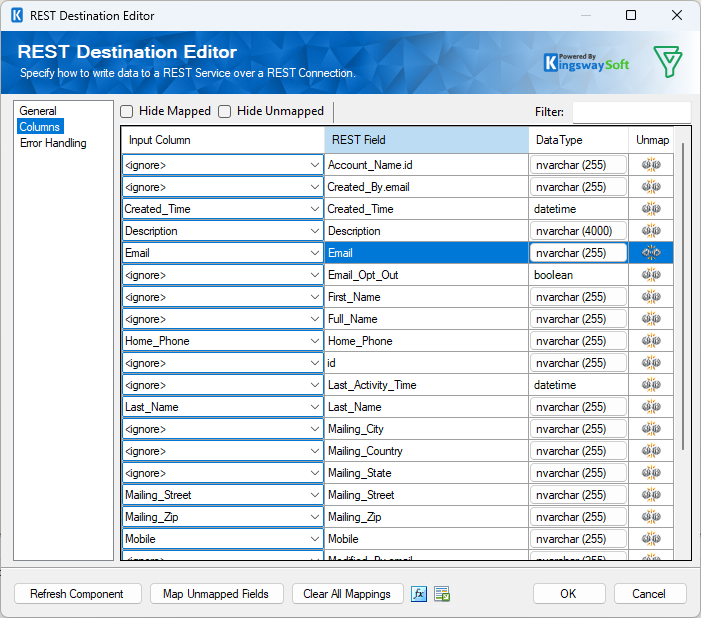701x618 pixels.
Task: Click Refresh Component button
Action: 78,594
